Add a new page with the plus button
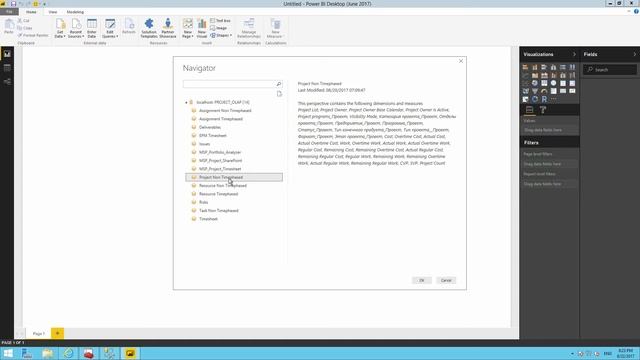 [58, 333]
